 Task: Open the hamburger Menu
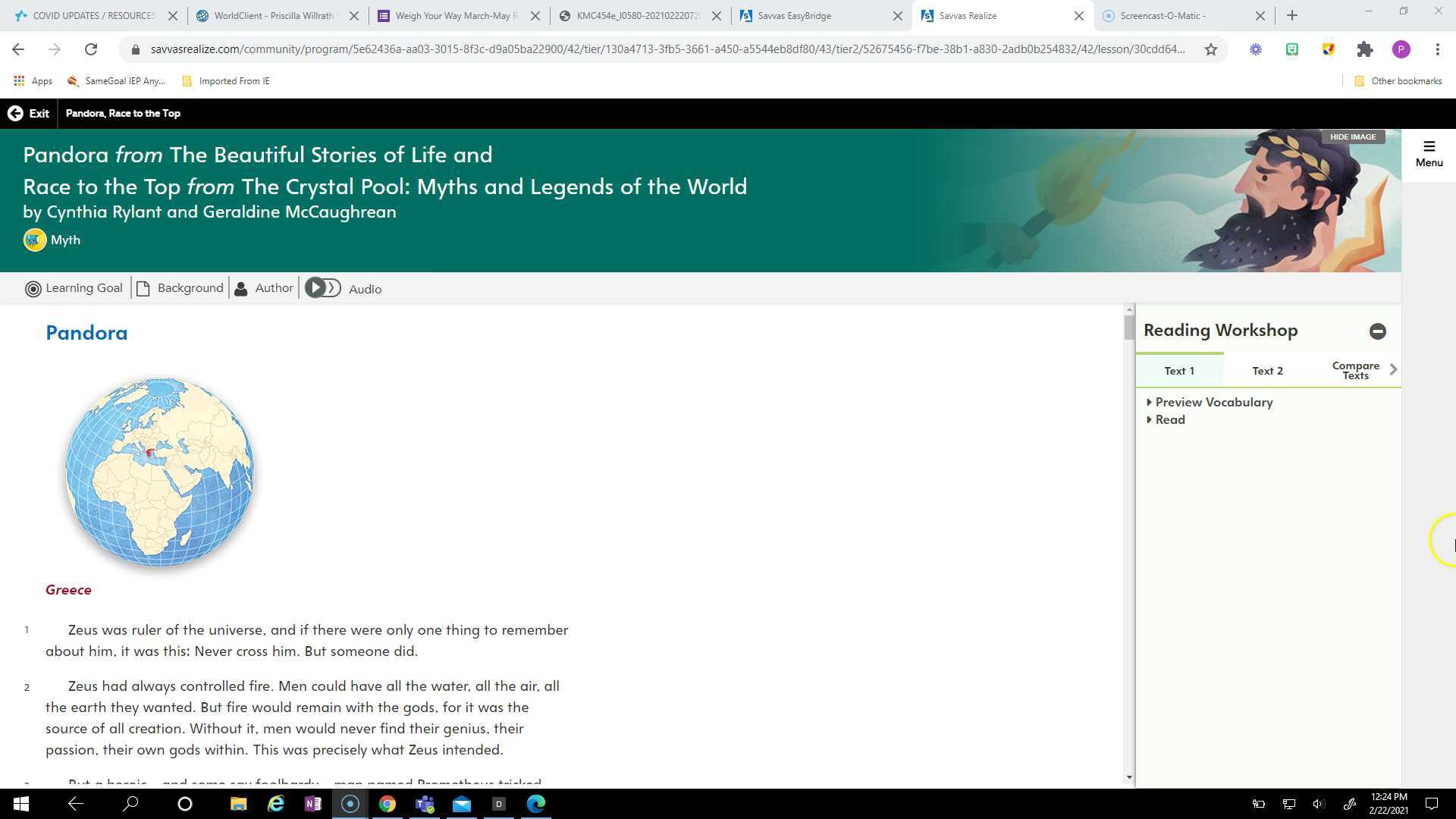pos(1429,153)
